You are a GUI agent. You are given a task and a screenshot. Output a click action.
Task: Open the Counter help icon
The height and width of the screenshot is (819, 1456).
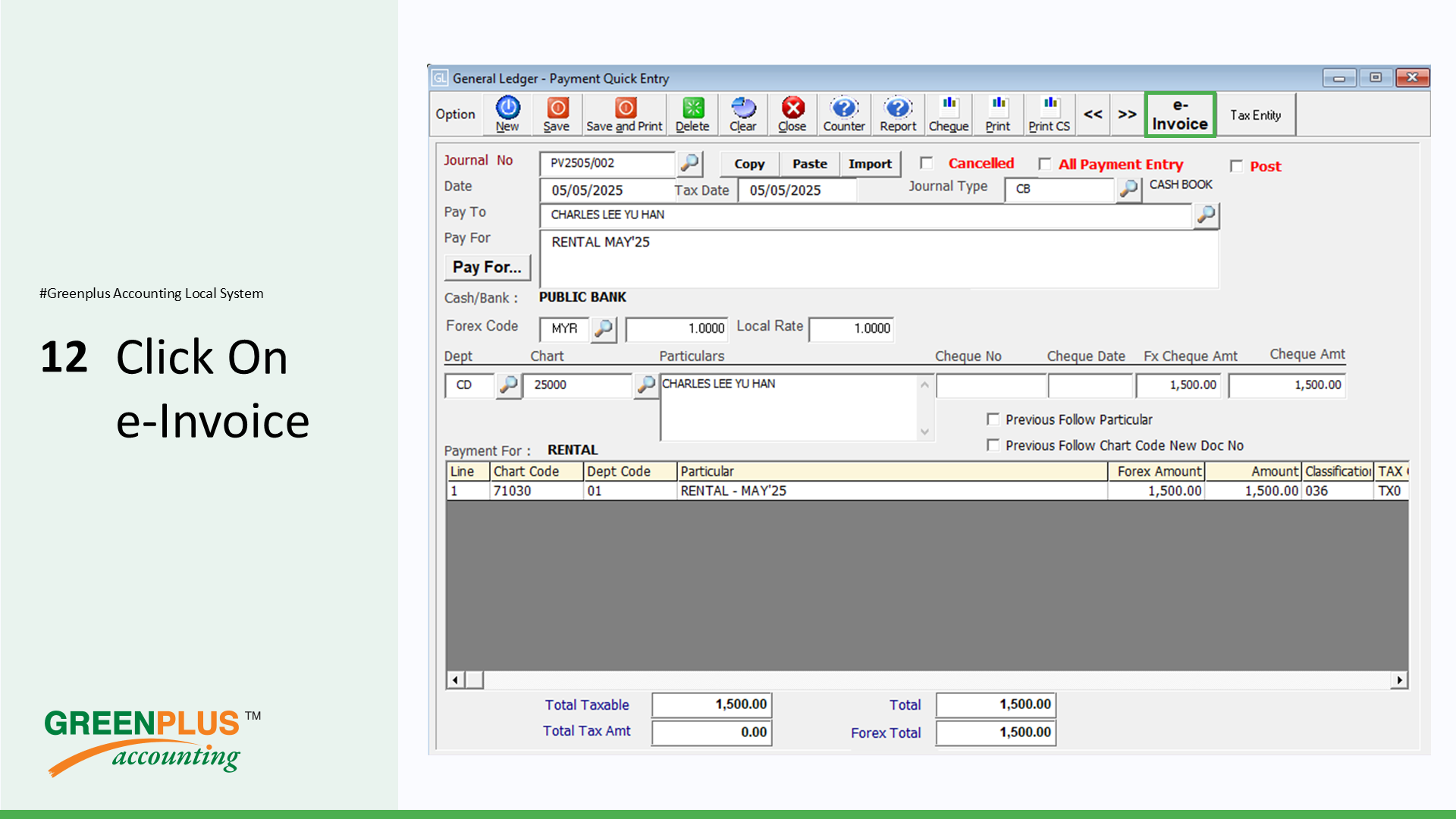tap(844, 115)
